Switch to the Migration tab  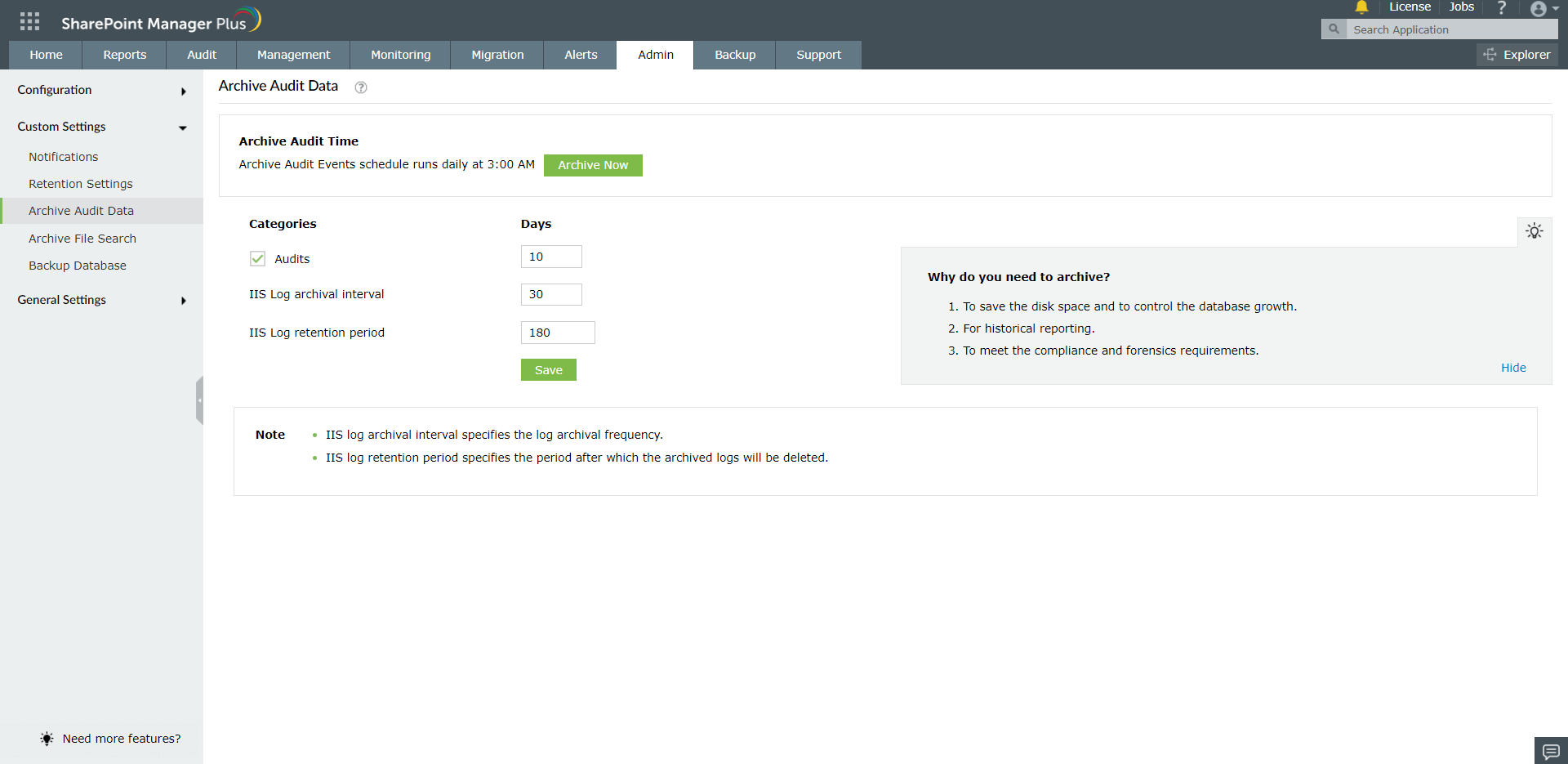coord(497,55)
